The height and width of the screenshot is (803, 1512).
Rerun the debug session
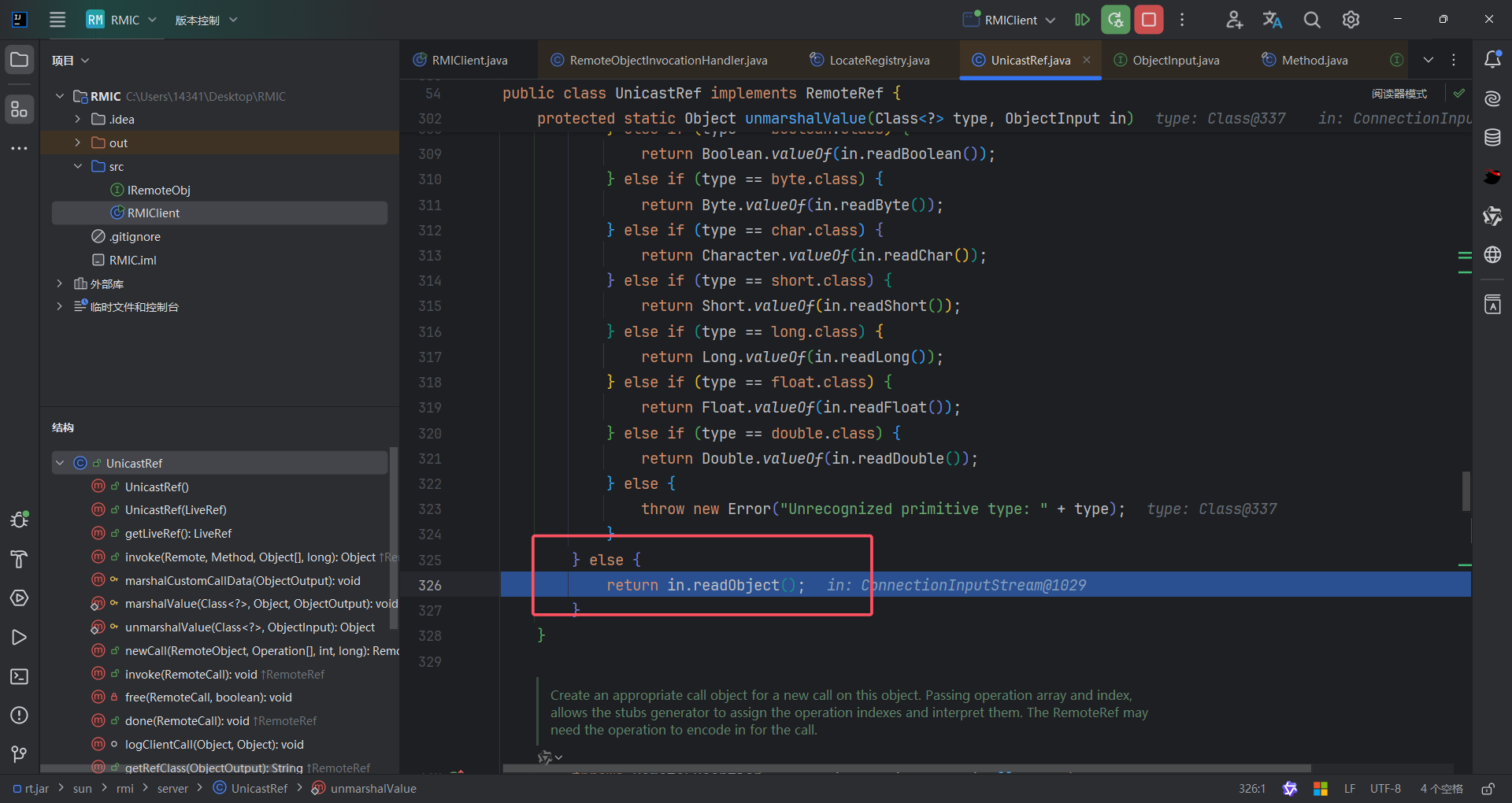click(x=1115, y=20)
